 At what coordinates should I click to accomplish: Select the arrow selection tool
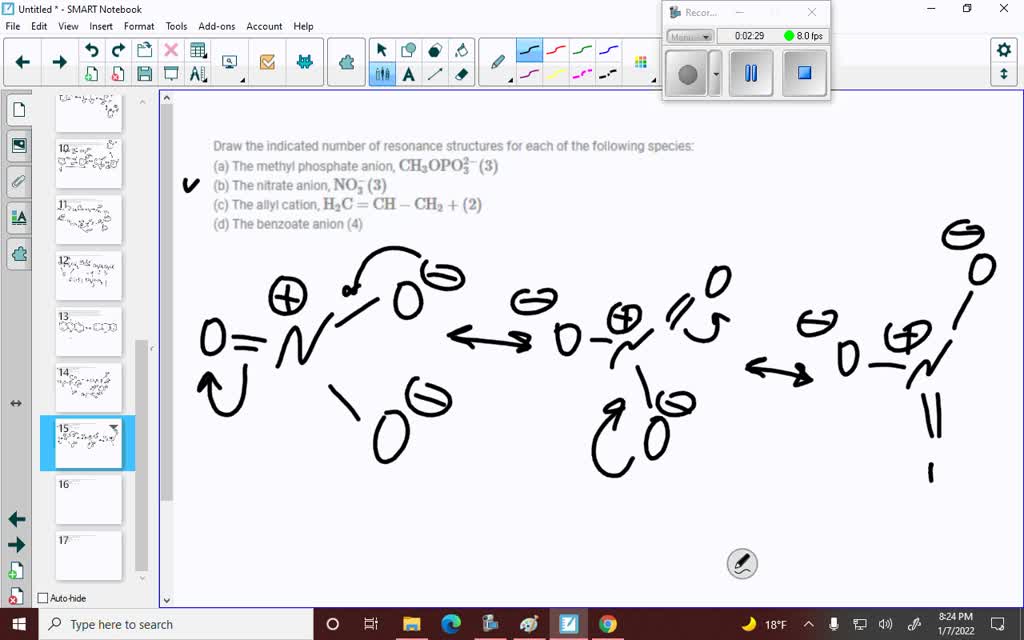382,48
